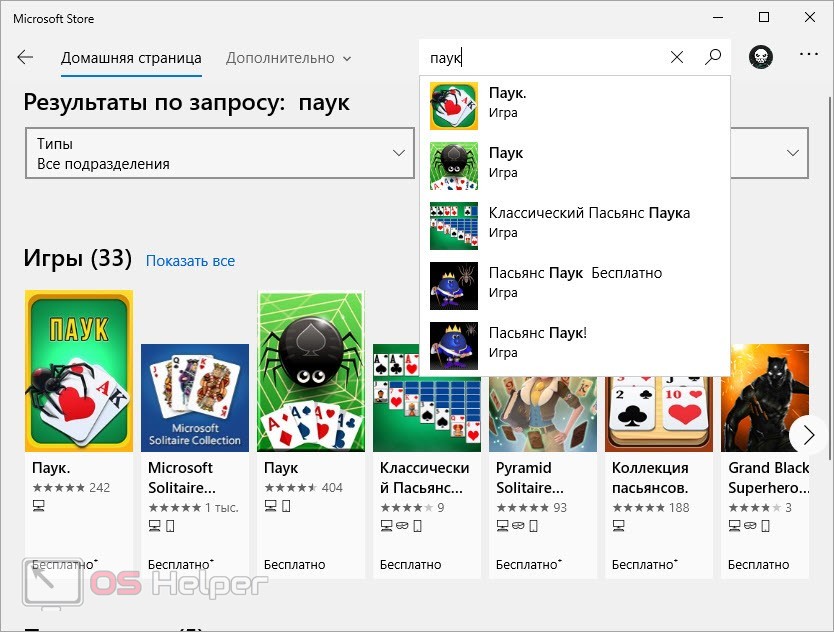The width and height of the screenshot is (834, 632).
Task: Click the 'Игры (33)' section heading
Action: pyautogui.click(x=78, y=259)
